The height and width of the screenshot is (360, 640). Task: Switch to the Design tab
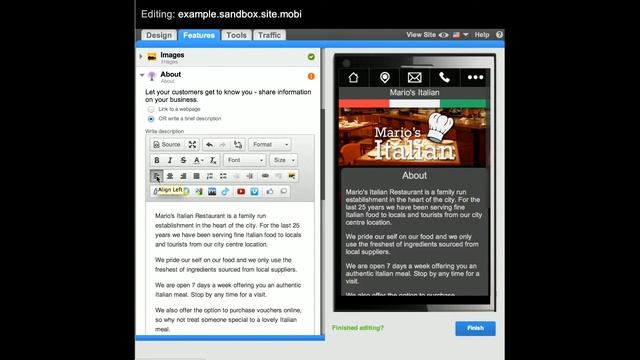[159, 35]
